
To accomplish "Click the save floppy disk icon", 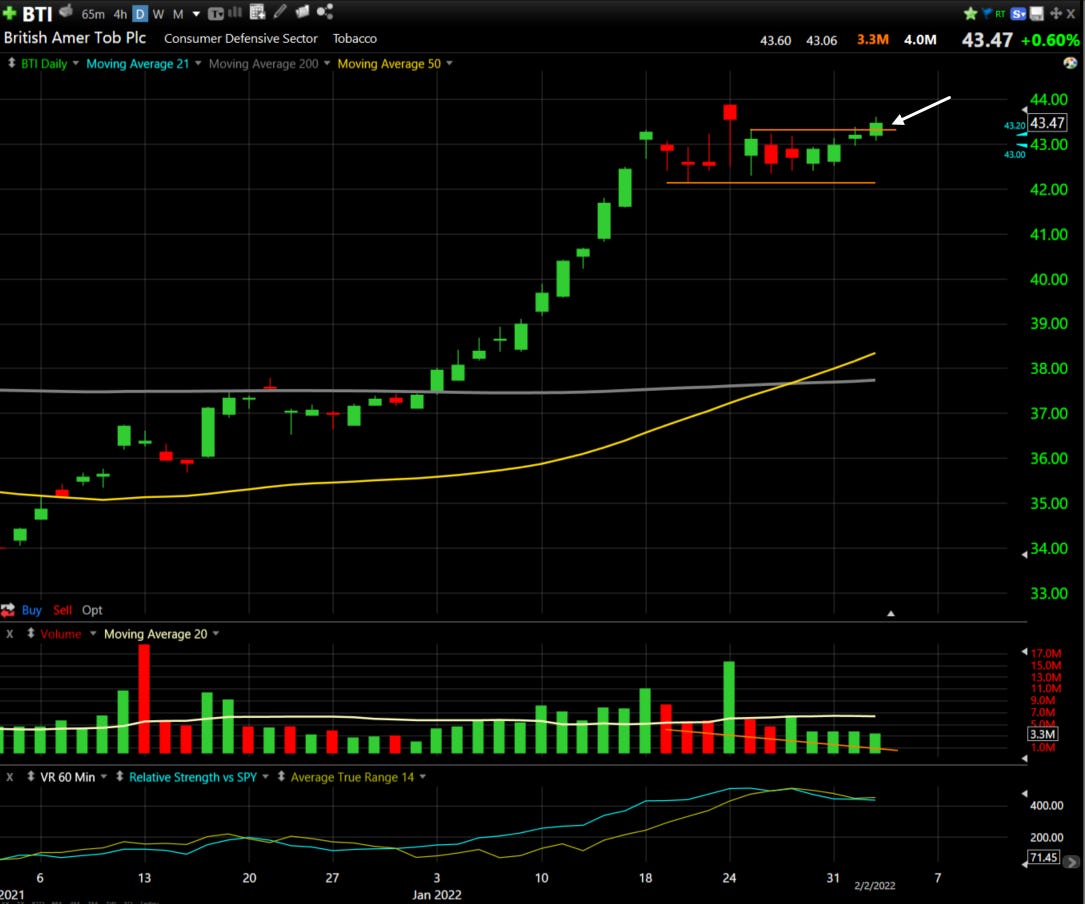I will [1037, 13].
